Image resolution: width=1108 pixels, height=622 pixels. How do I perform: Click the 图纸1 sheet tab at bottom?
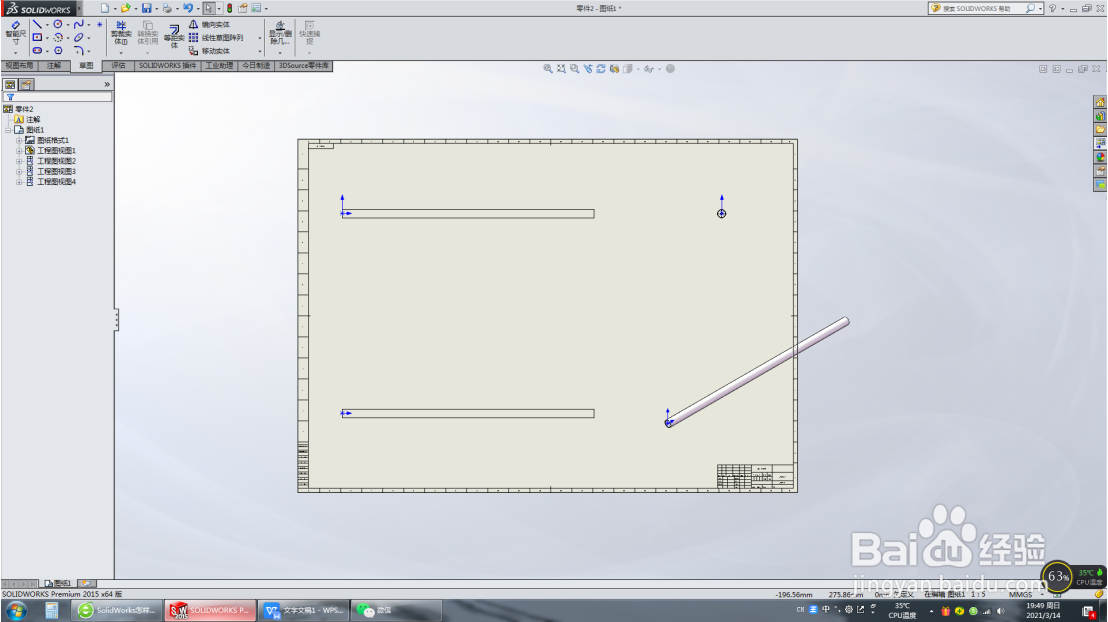pos(58,583)
